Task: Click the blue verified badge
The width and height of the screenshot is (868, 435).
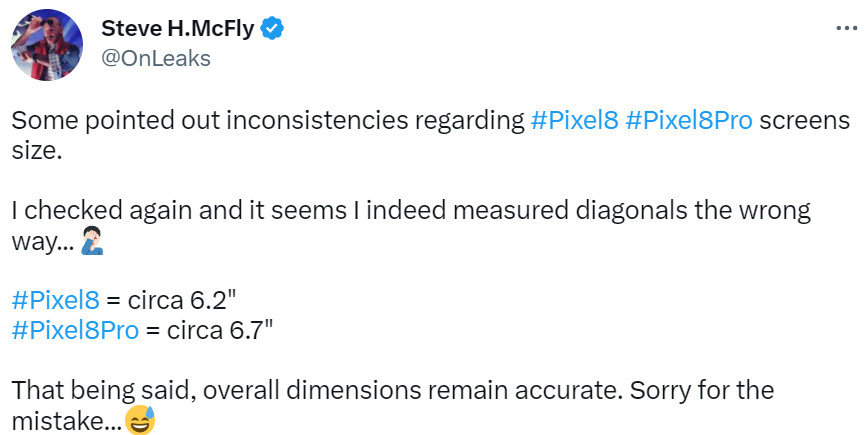Action: 272,29
